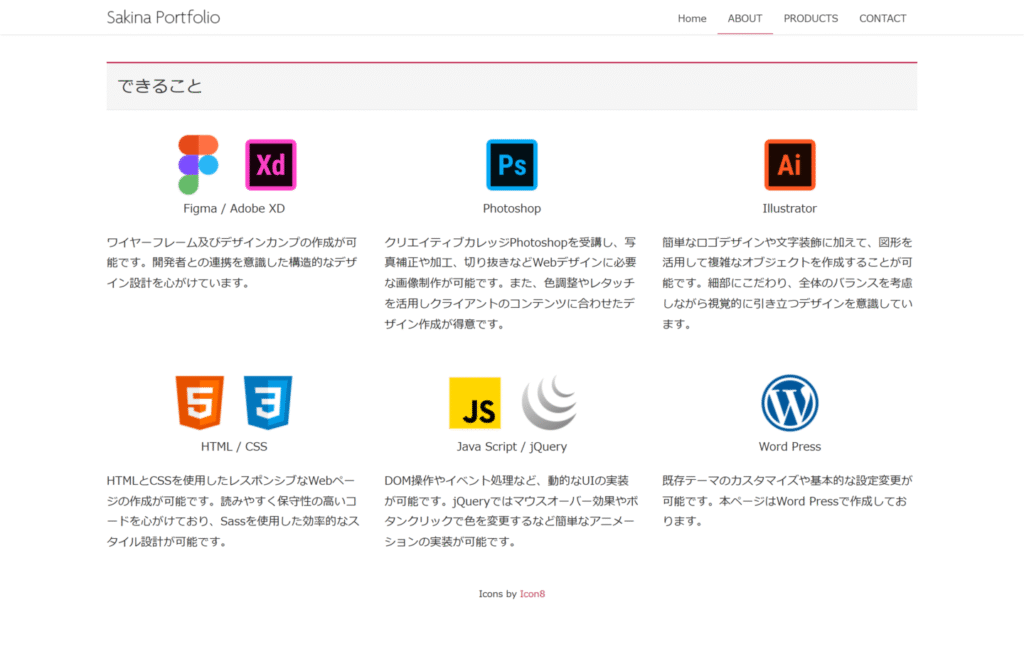Viewport: 1024px width, 654px height.
Task: Click the HTML5 shield icon
Action: click(200, 402)
